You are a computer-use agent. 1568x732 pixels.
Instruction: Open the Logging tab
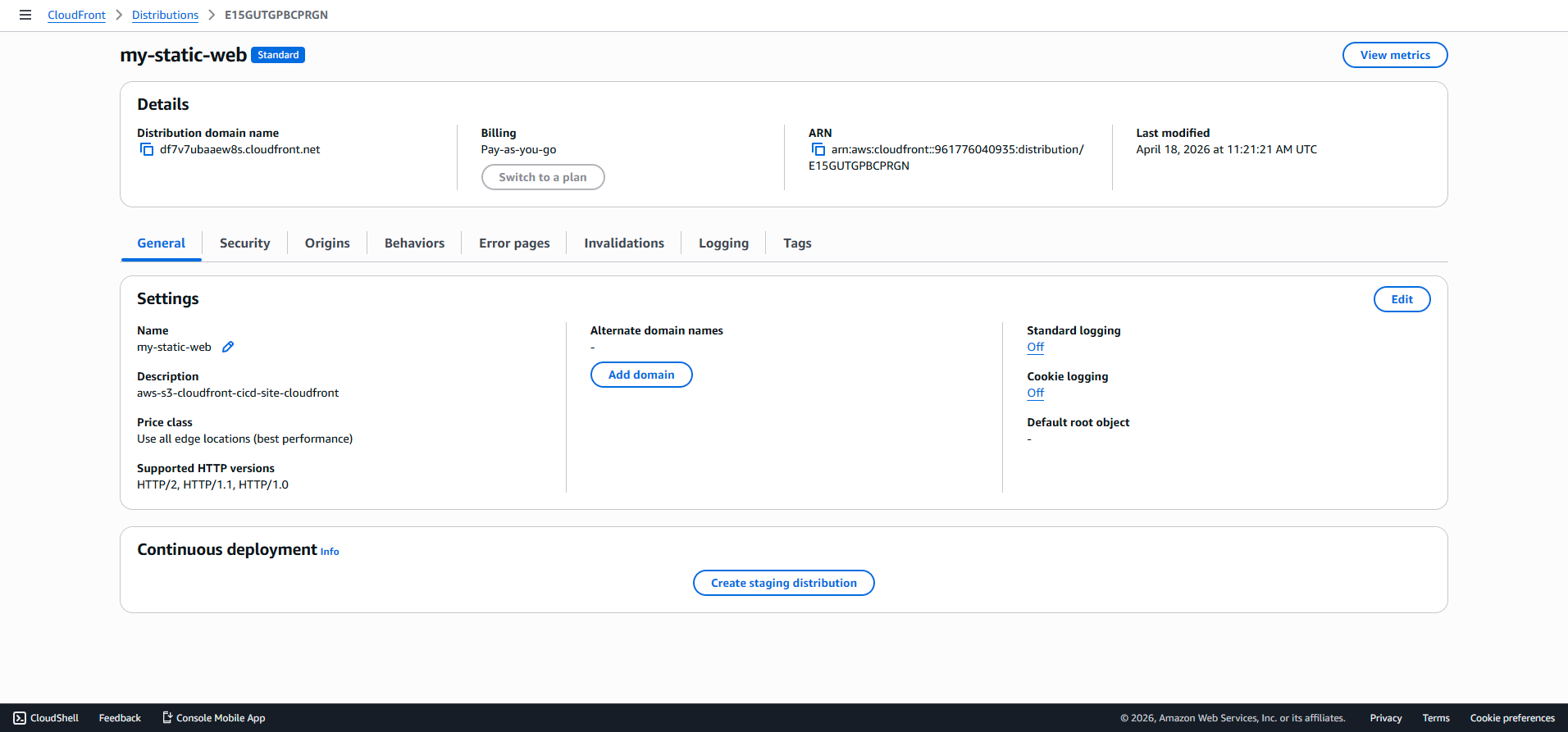723,243
